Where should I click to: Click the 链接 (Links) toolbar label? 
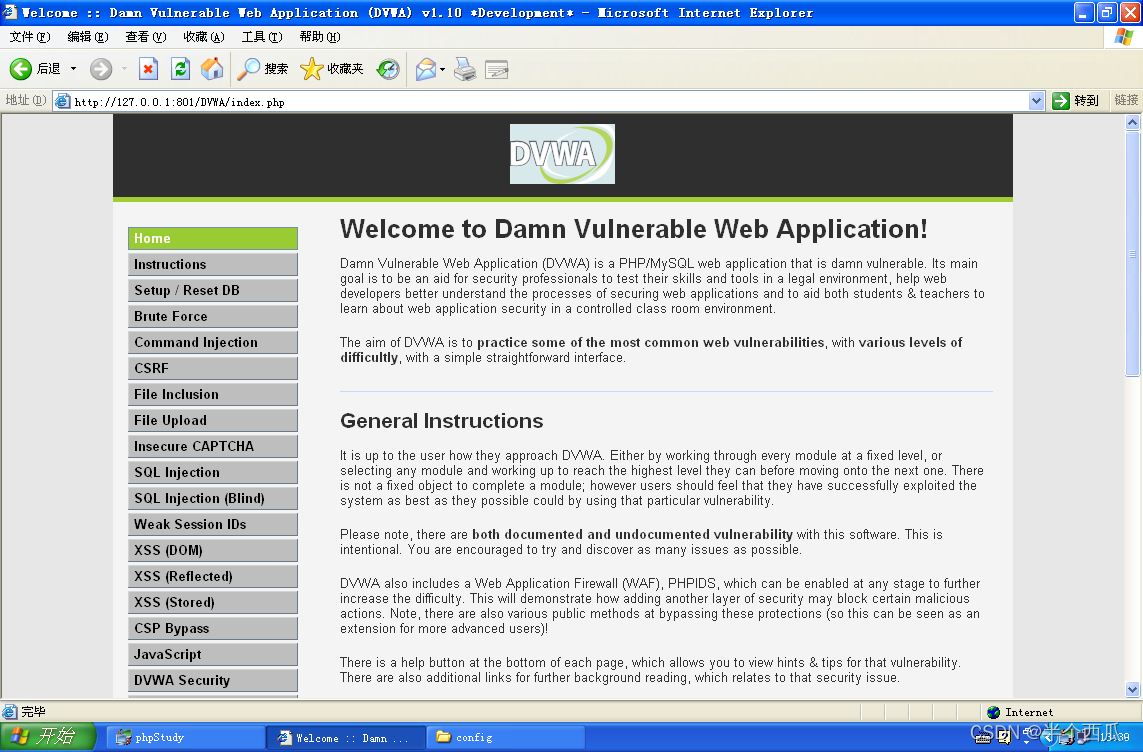pyautogui.click(x=1126, y=100)
